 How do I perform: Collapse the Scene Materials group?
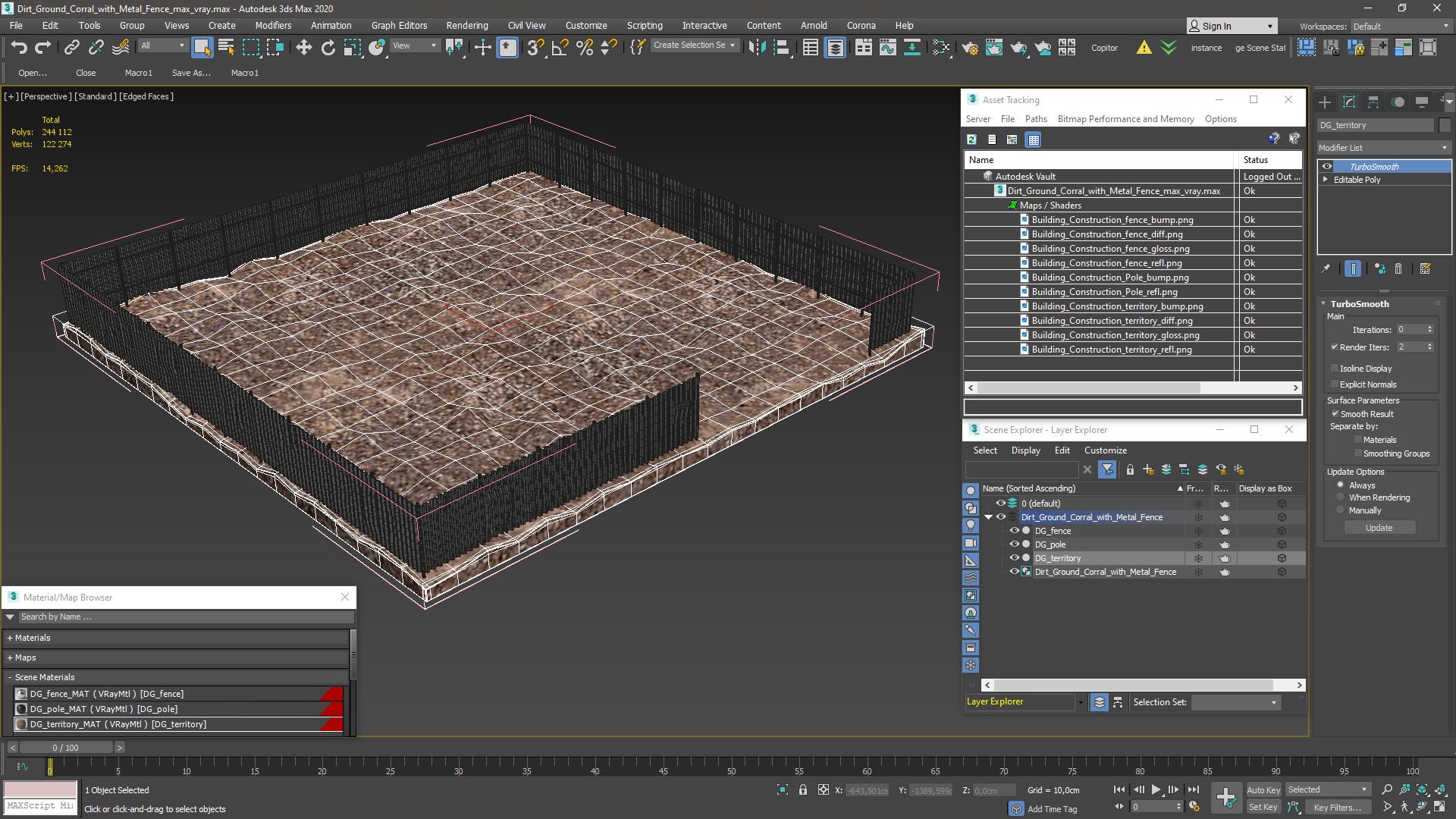point(10,678)
